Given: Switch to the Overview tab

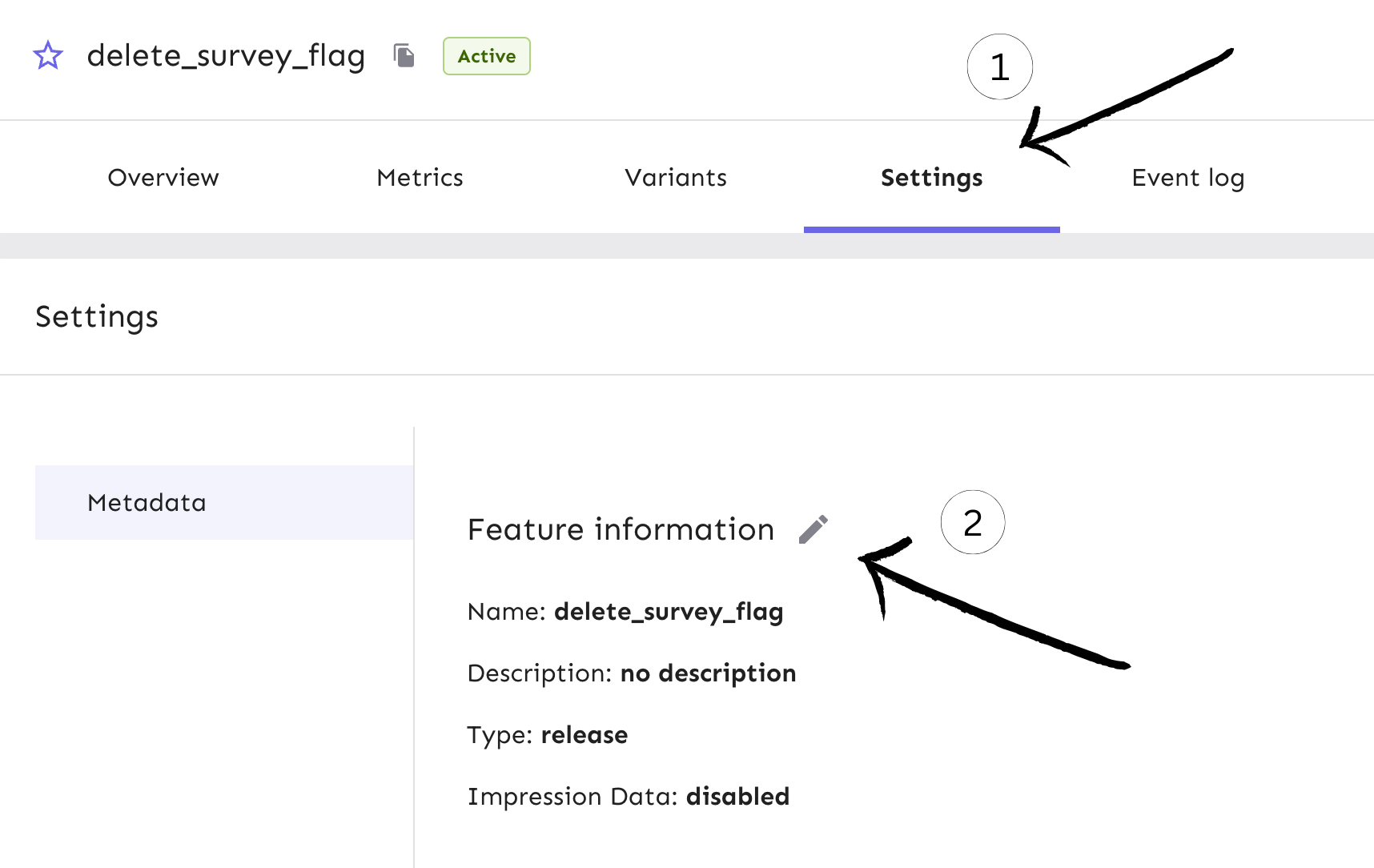Looking at the screenshot, I should [163, 178].
